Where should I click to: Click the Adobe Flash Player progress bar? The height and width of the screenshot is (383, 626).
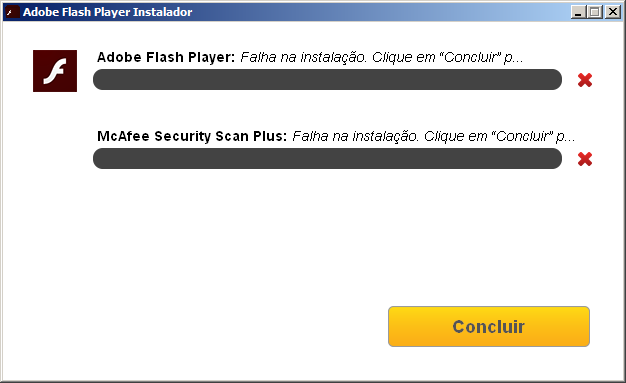(x=327, y=79)
